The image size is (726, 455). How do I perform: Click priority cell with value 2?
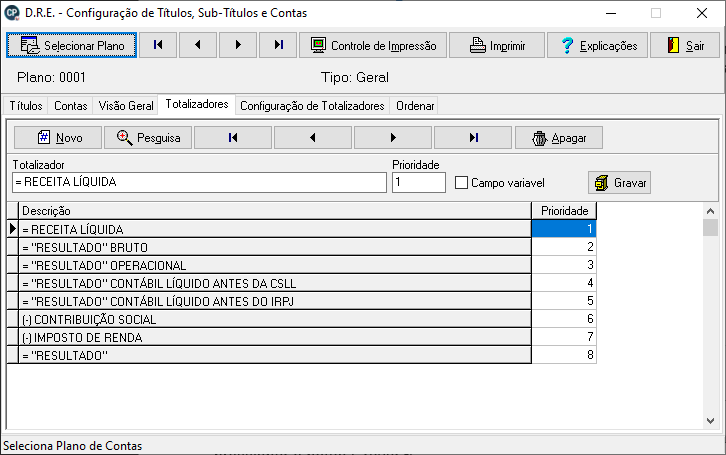click(564, 247)
